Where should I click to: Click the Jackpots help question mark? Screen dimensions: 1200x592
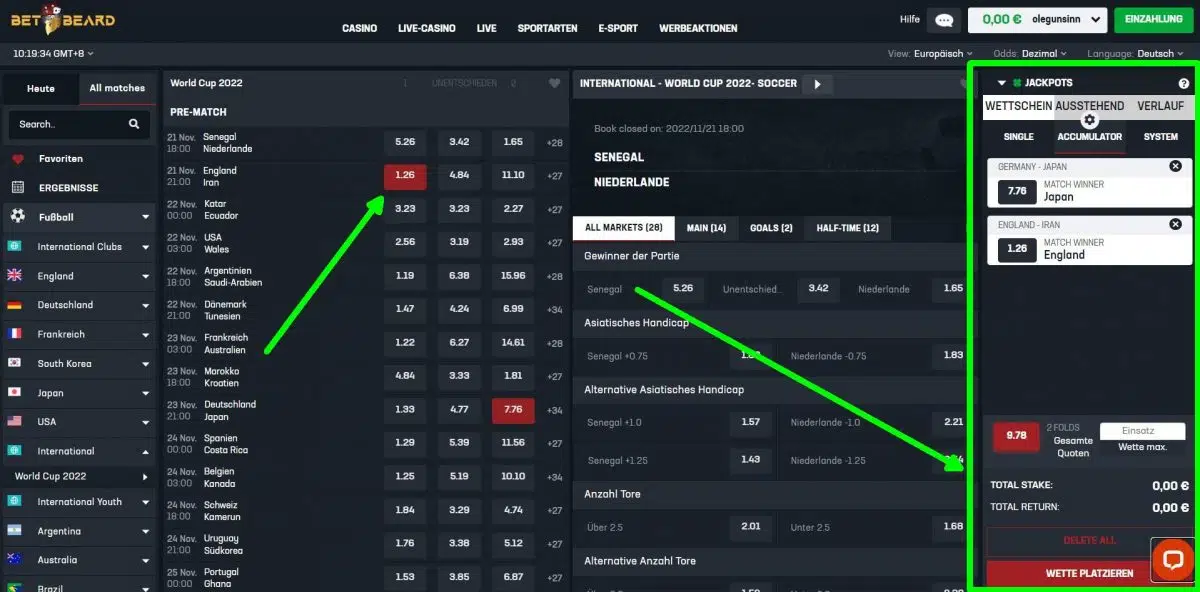[1183, 84]
